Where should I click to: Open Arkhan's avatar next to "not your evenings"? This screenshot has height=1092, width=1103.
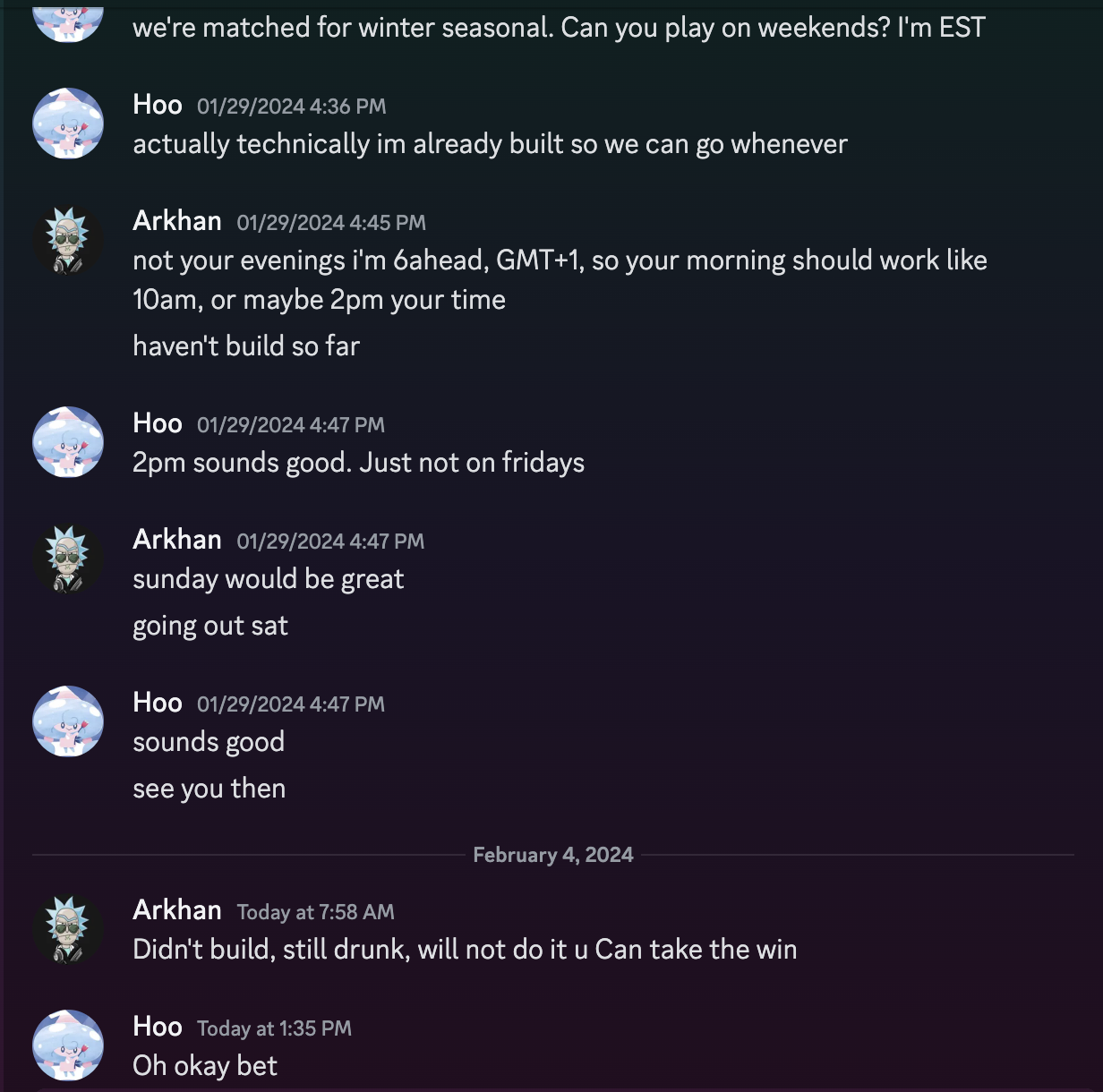coord(68,240)
